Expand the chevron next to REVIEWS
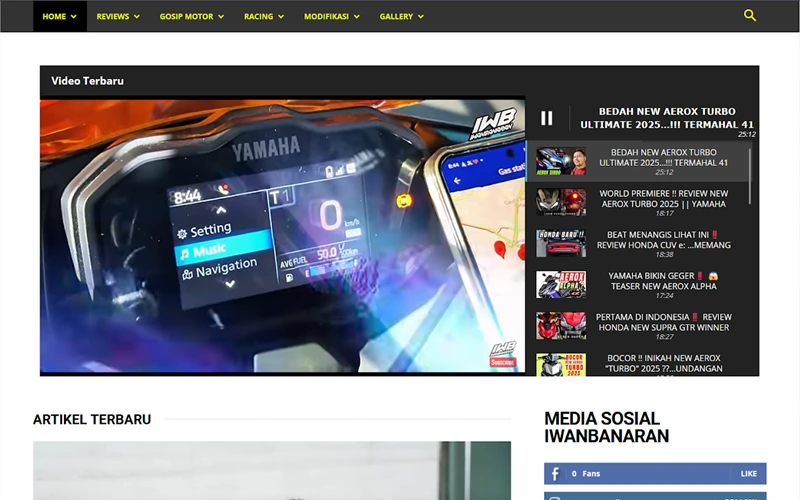The height and width of the screenshot is (500, 800). 137,17
